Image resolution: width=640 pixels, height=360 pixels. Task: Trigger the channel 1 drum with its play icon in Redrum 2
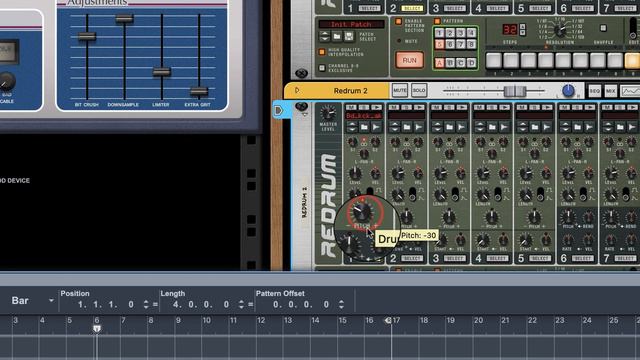pos(377,107)
